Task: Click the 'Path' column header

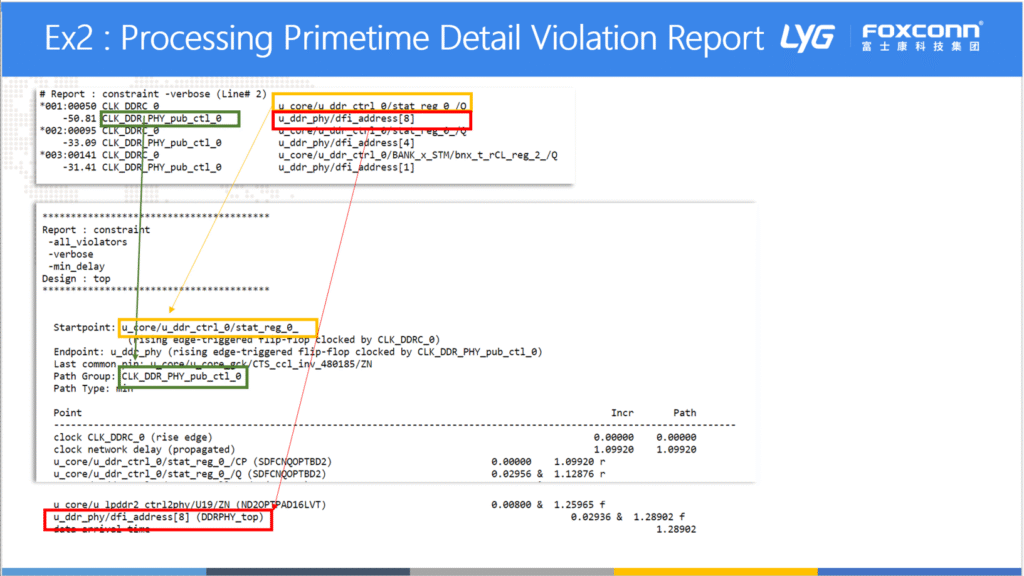Action: coord(684,412)
